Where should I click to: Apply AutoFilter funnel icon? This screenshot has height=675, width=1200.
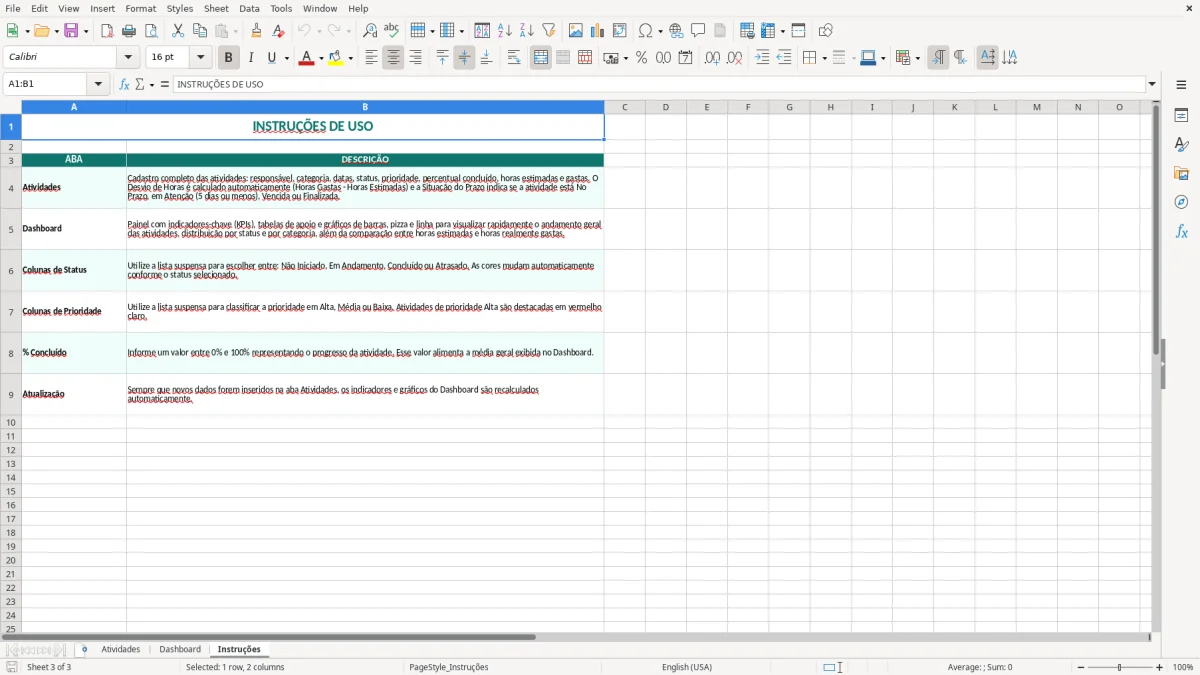tap(549, 31)
